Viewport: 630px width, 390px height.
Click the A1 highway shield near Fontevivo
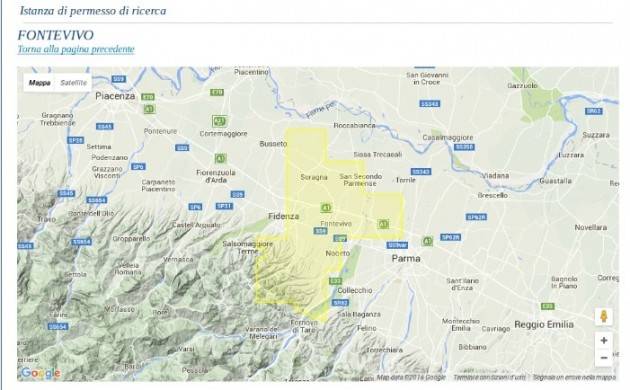326,208
